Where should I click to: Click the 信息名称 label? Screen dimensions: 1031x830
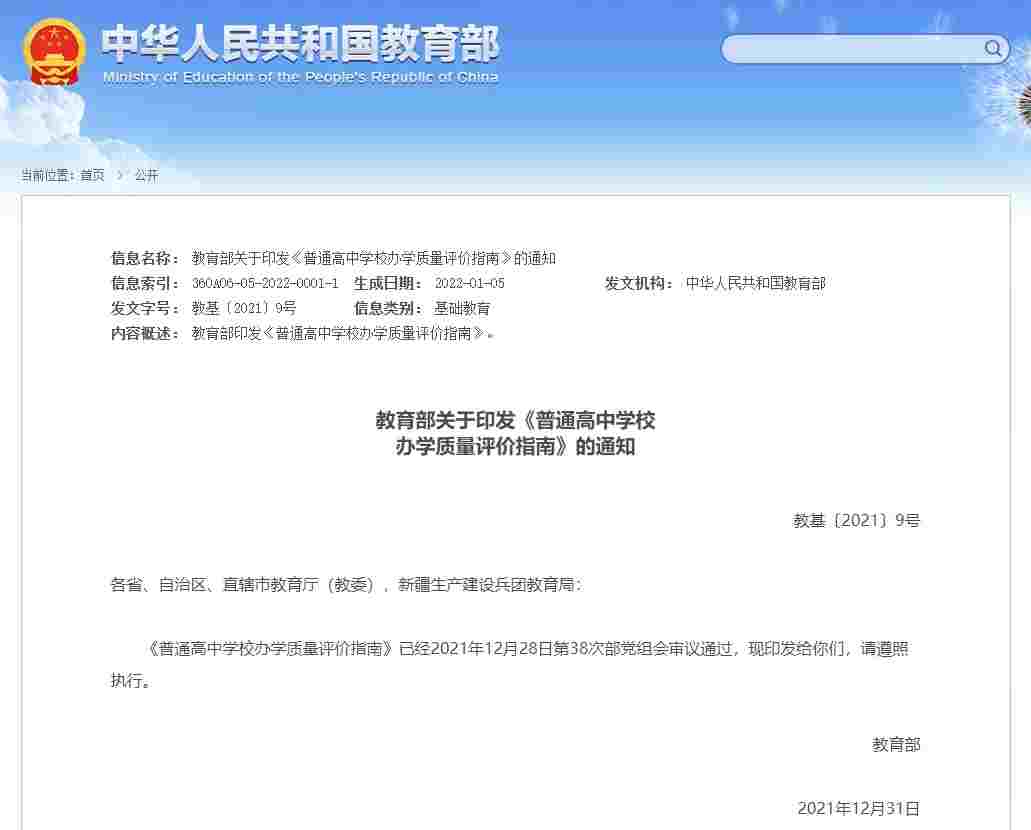pyautogui.click(x=145, y=258)
